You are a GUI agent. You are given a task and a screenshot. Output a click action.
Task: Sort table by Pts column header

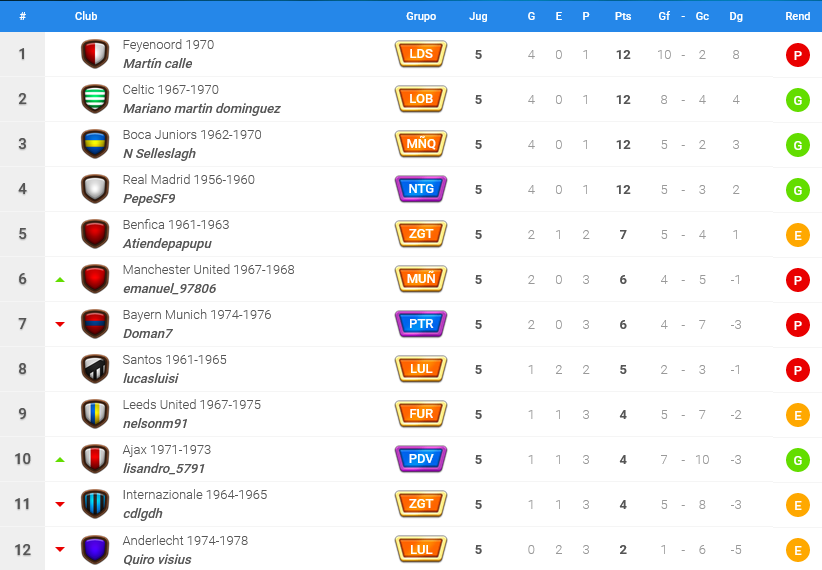point(623,16)
